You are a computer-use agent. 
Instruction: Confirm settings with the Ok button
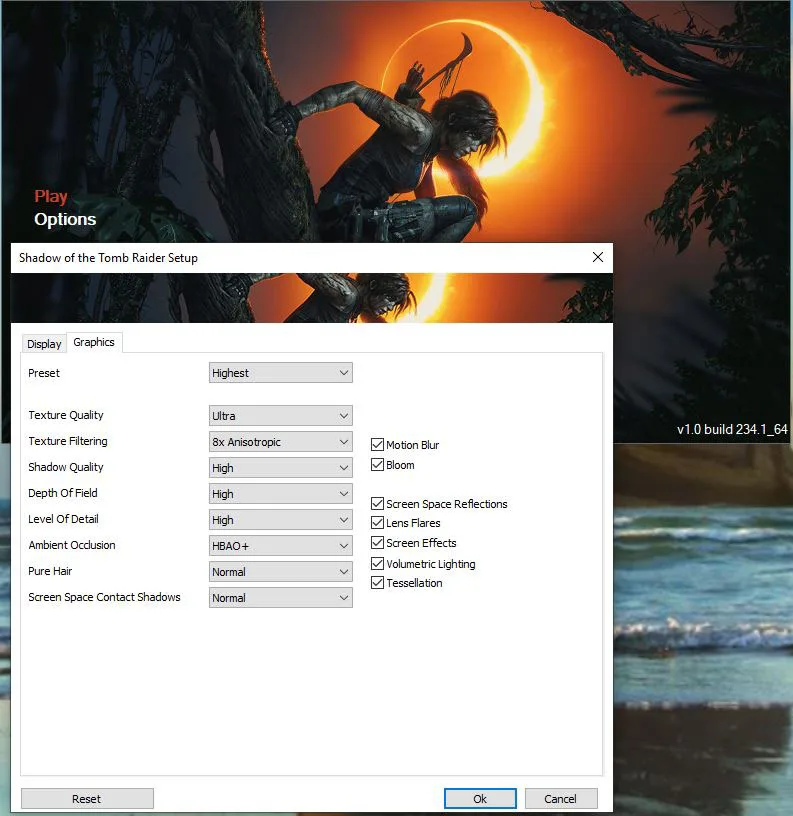tap(480, 798)
